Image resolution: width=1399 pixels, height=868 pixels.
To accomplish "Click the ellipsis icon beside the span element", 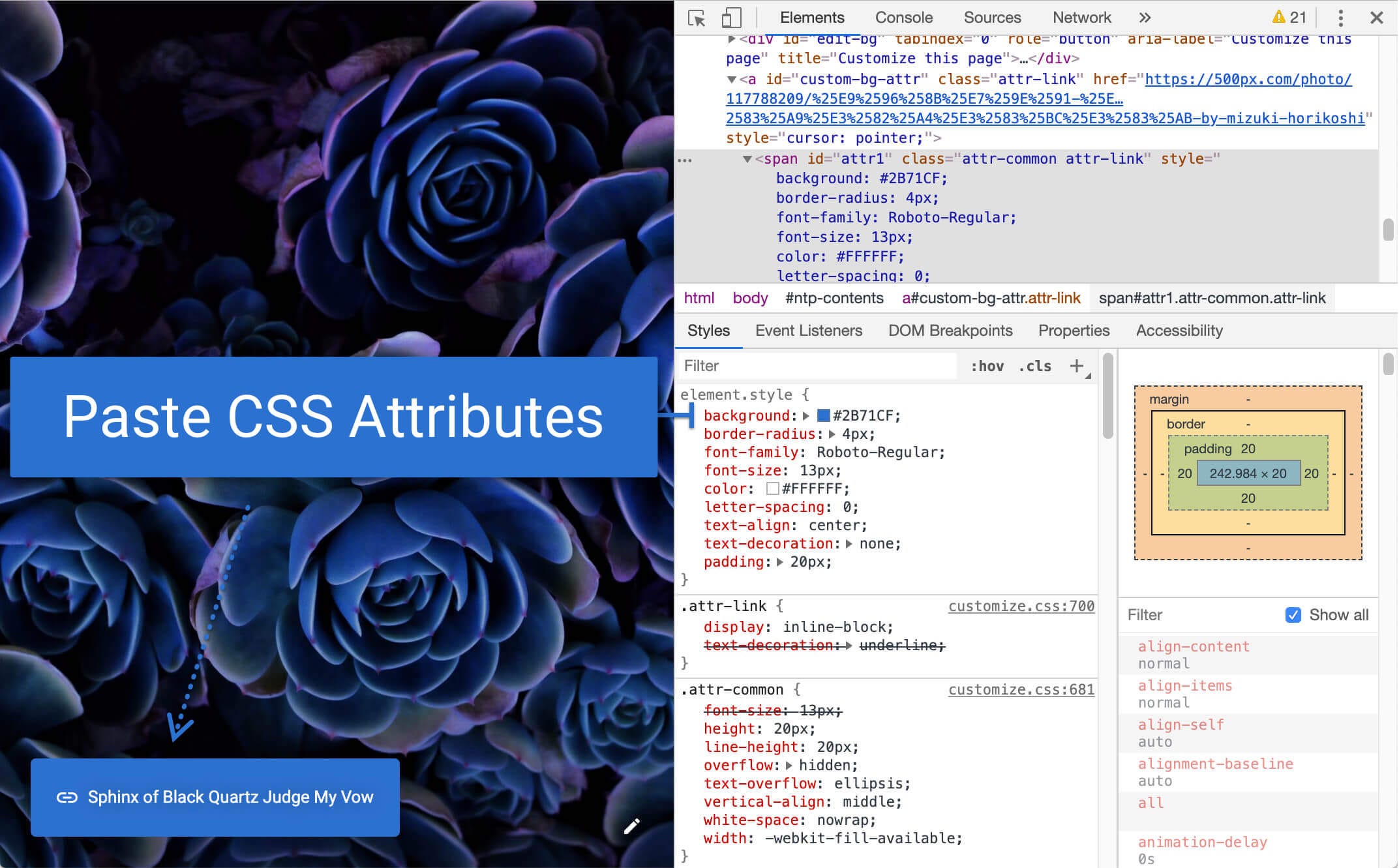I will (685, 160).
